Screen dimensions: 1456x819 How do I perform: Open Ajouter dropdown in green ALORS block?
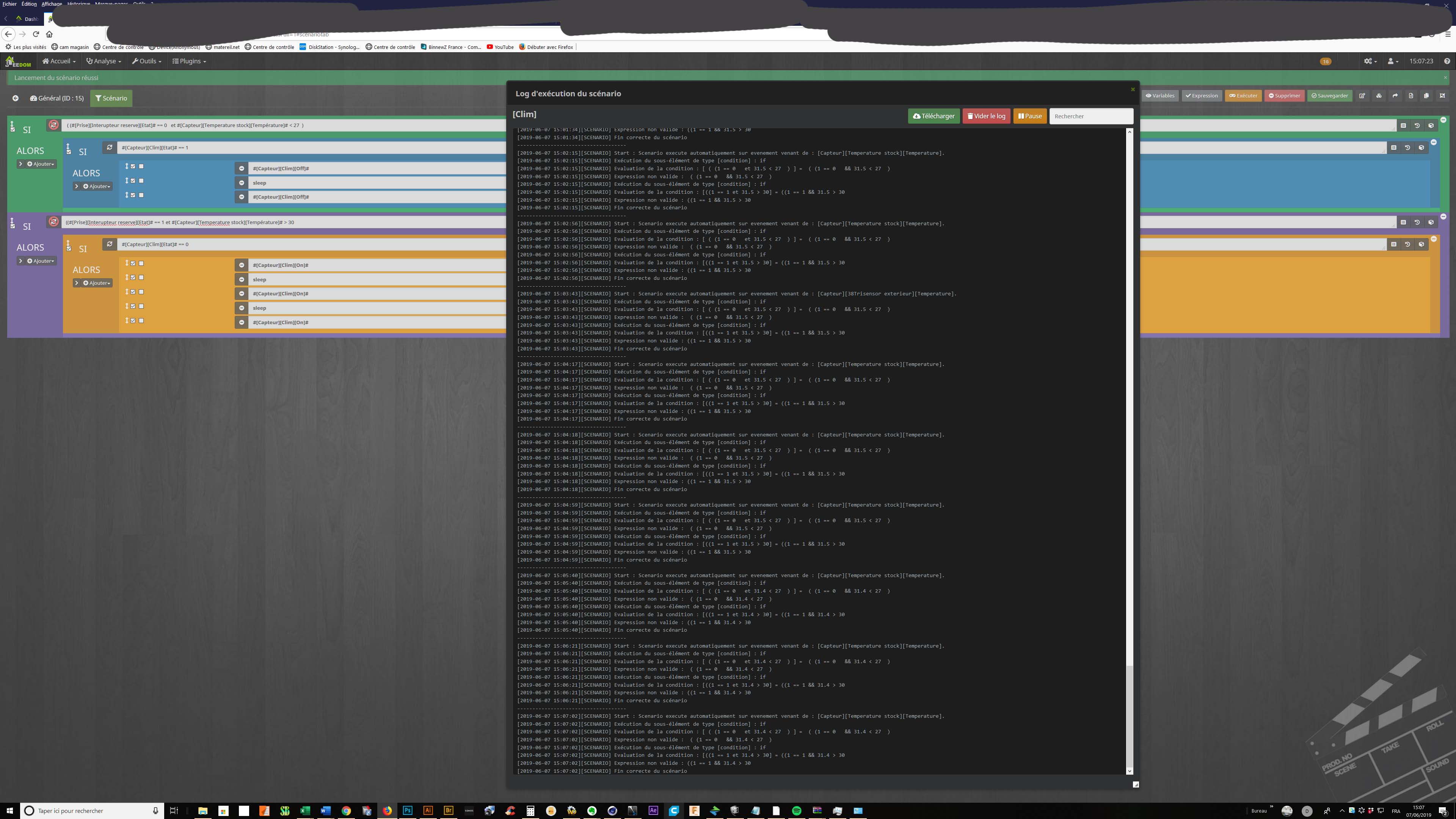[x=41, y=164]
